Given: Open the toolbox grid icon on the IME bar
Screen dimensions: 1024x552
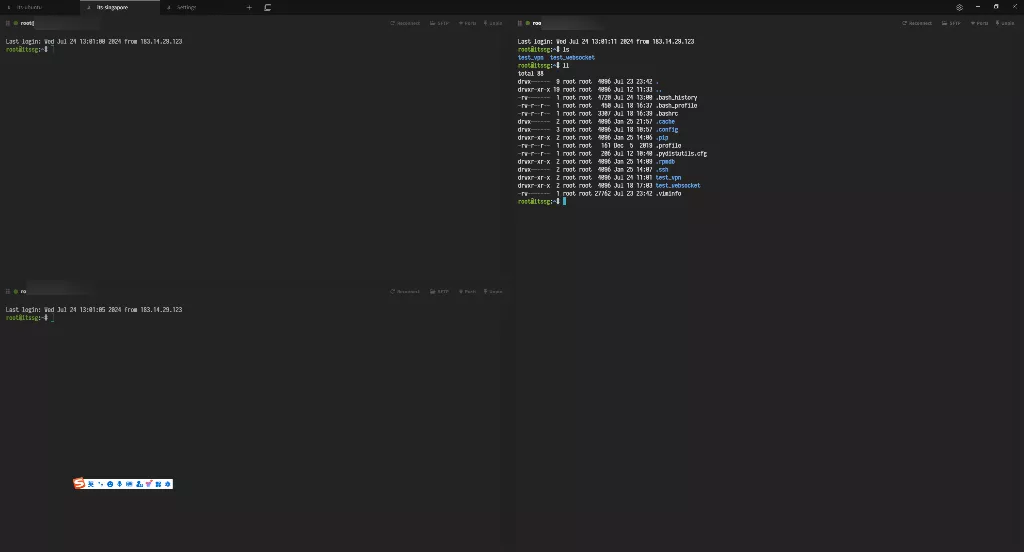Looking at the screenshot, I should pos(158,484).
